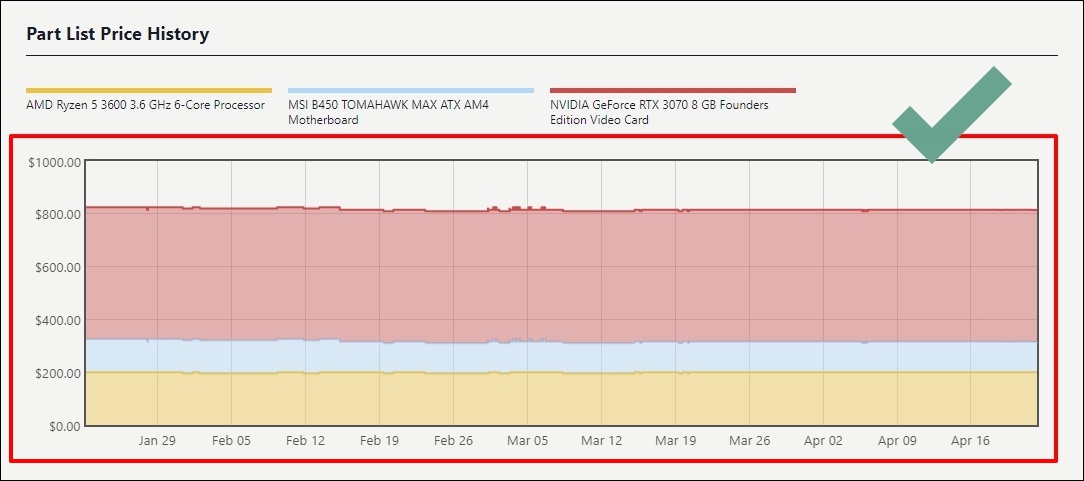1084x481 pixels.
Task: Click the Feb 19 date label
Action: click(380, 441)
